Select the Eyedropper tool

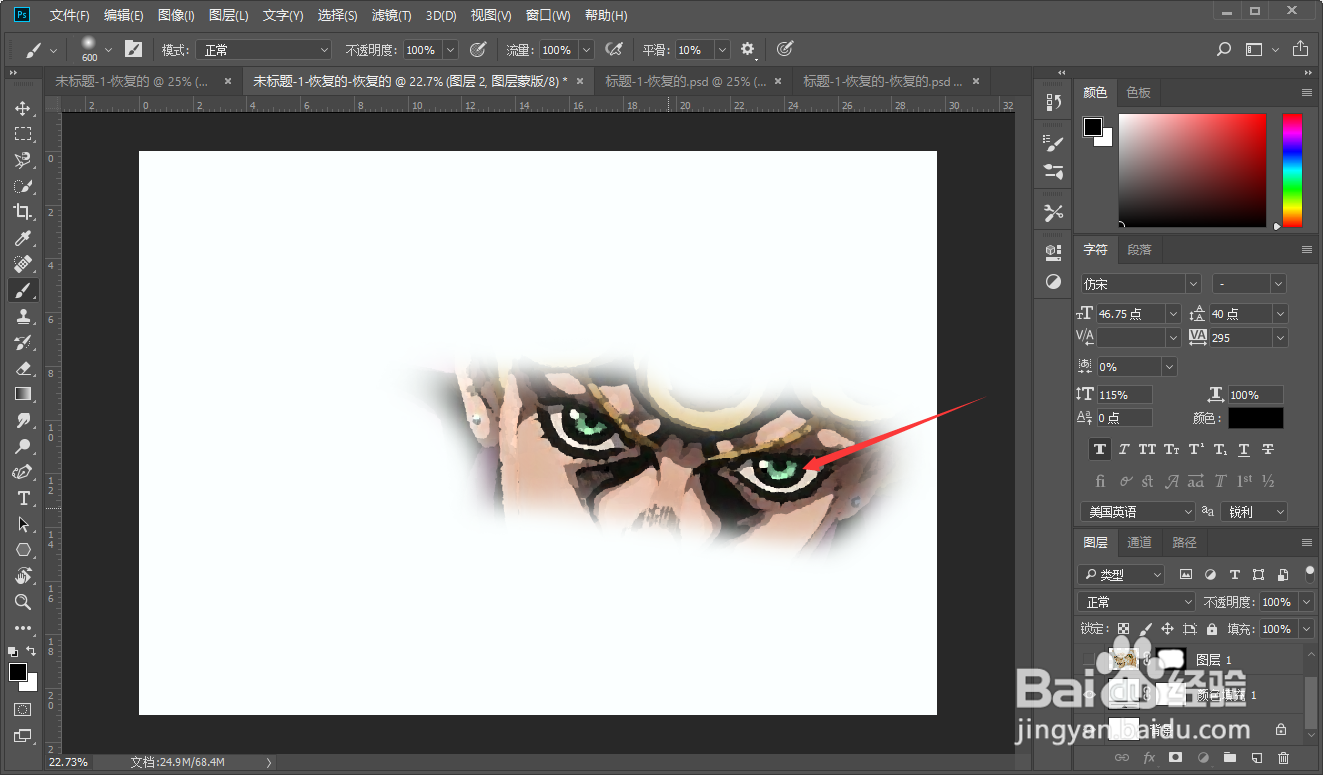click(22, 238)
